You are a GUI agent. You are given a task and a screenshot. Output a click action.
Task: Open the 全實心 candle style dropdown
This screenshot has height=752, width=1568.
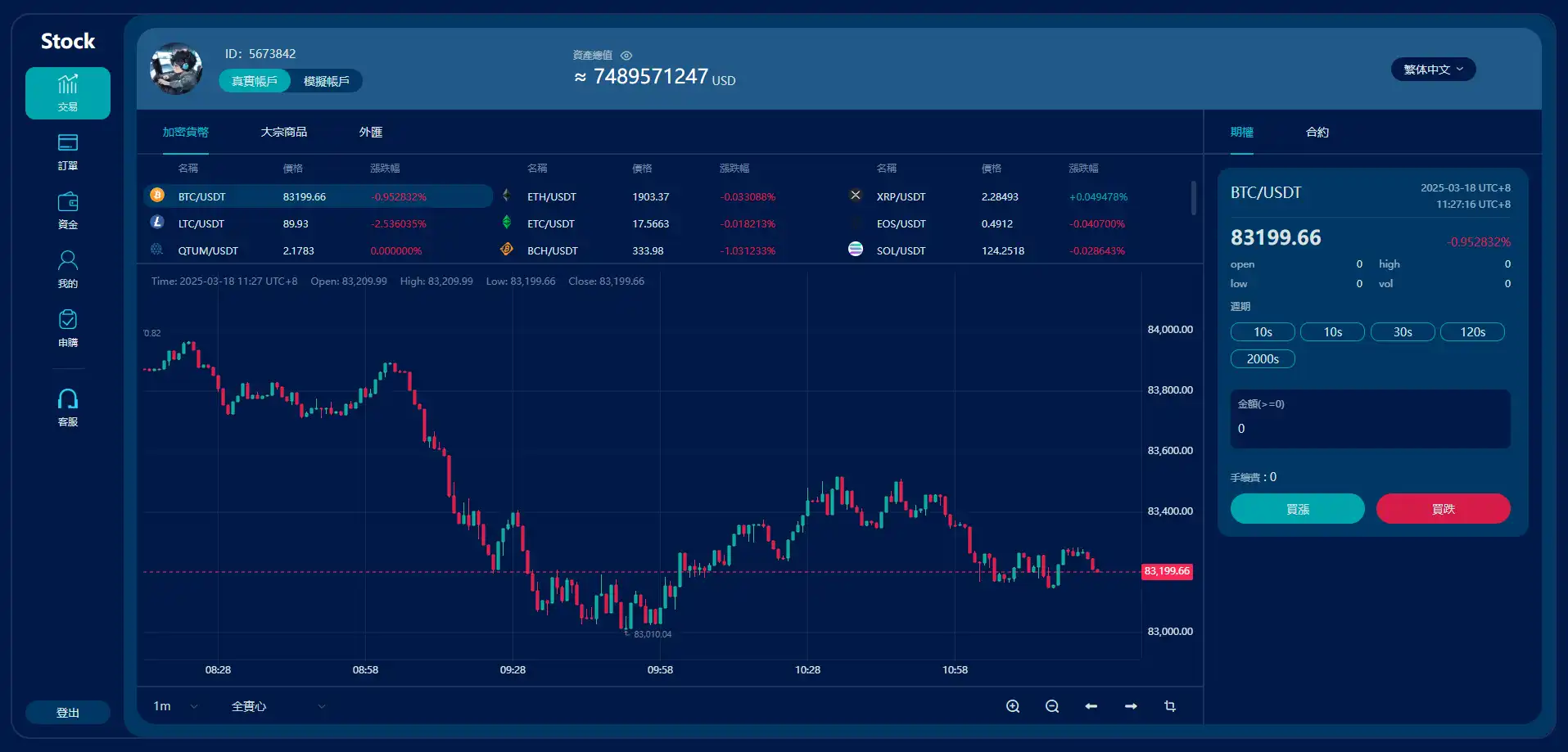point(278,706)
